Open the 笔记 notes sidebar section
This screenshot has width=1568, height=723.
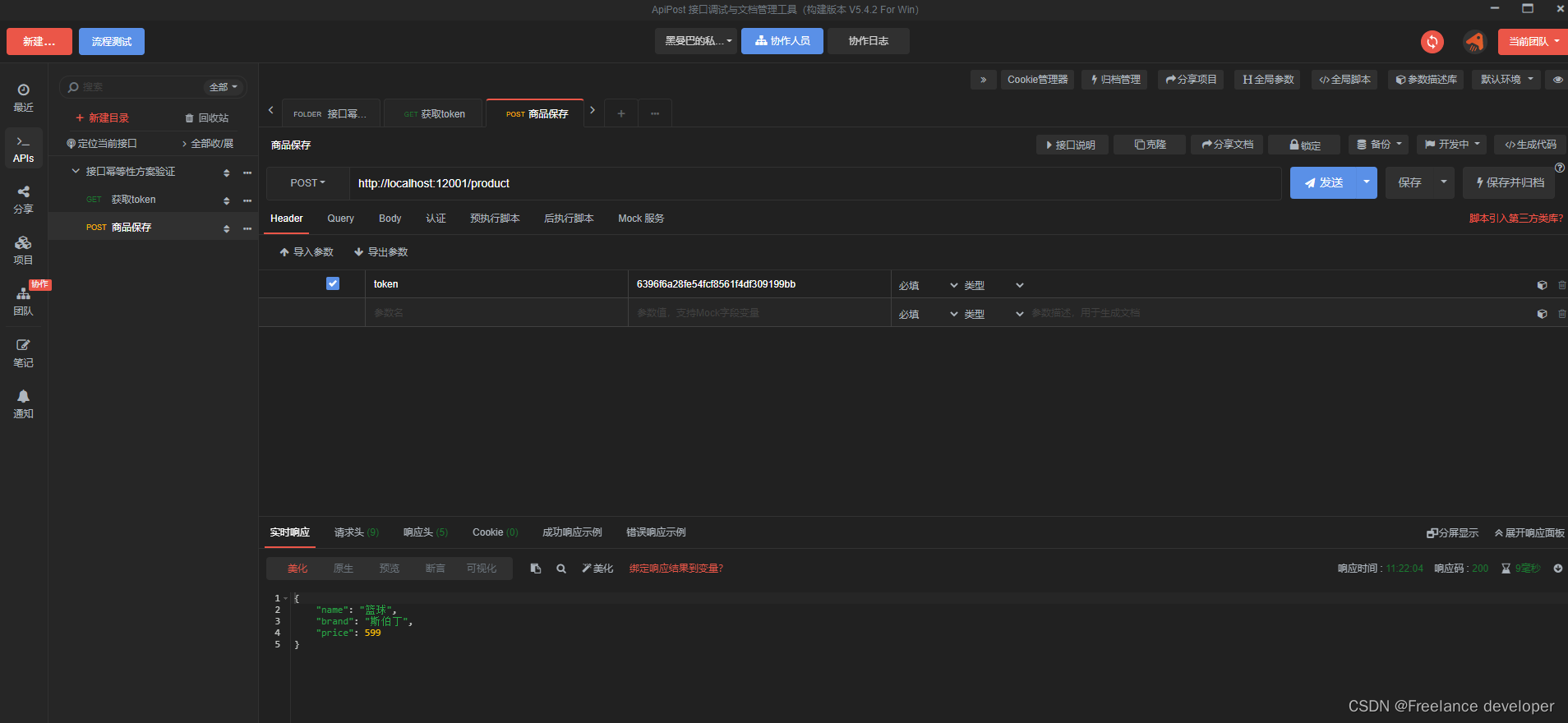(x=23, y=353)
